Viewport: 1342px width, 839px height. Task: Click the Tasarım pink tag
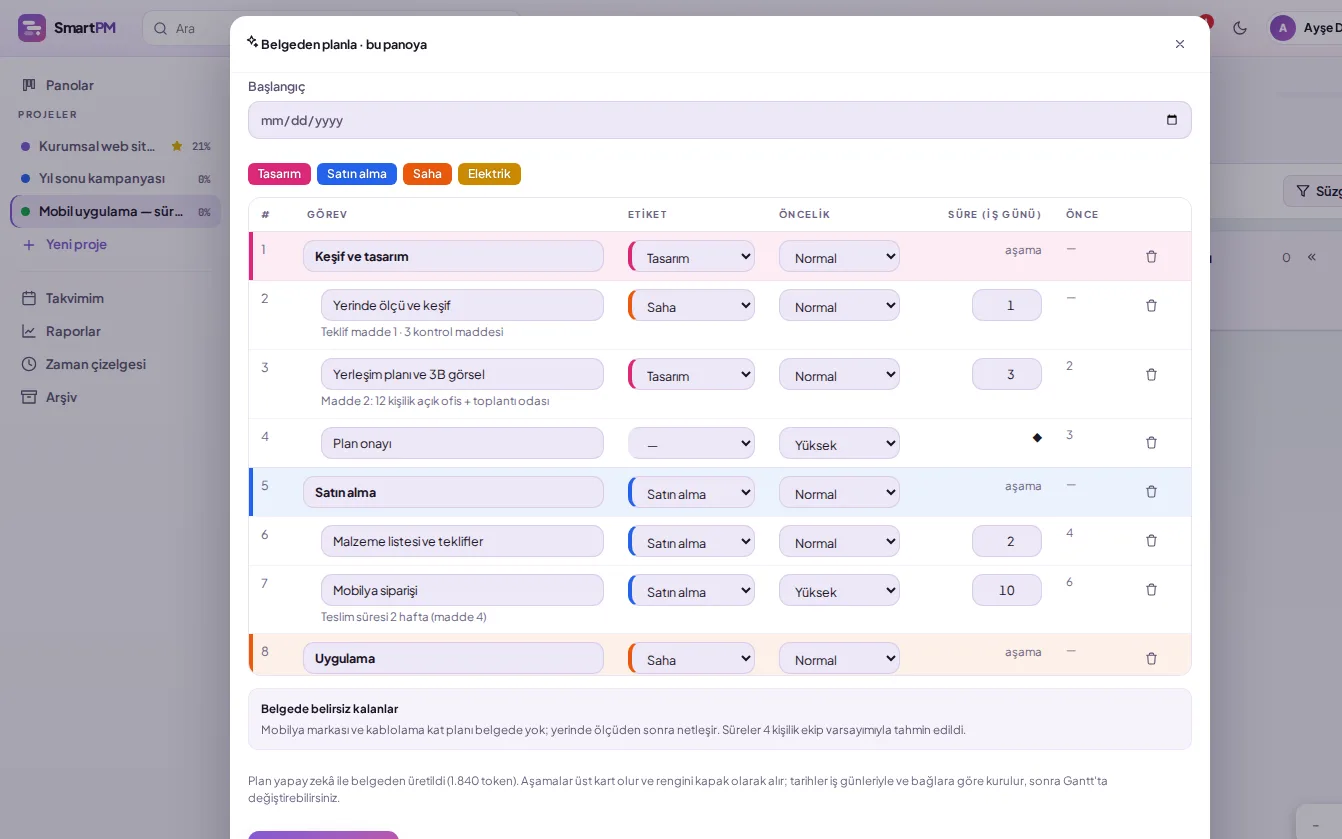(x=279, y=174)
